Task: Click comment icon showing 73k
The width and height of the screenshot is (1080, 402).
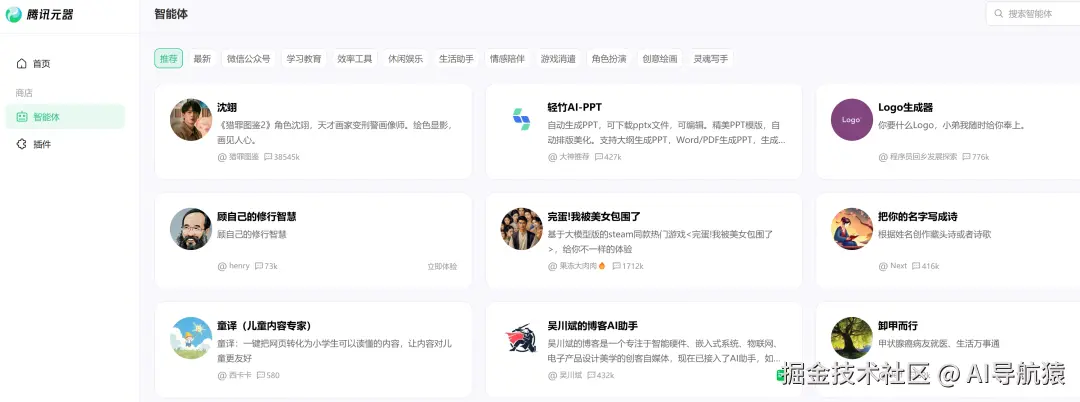Action: pyautogui.click(x=259, y=266)
